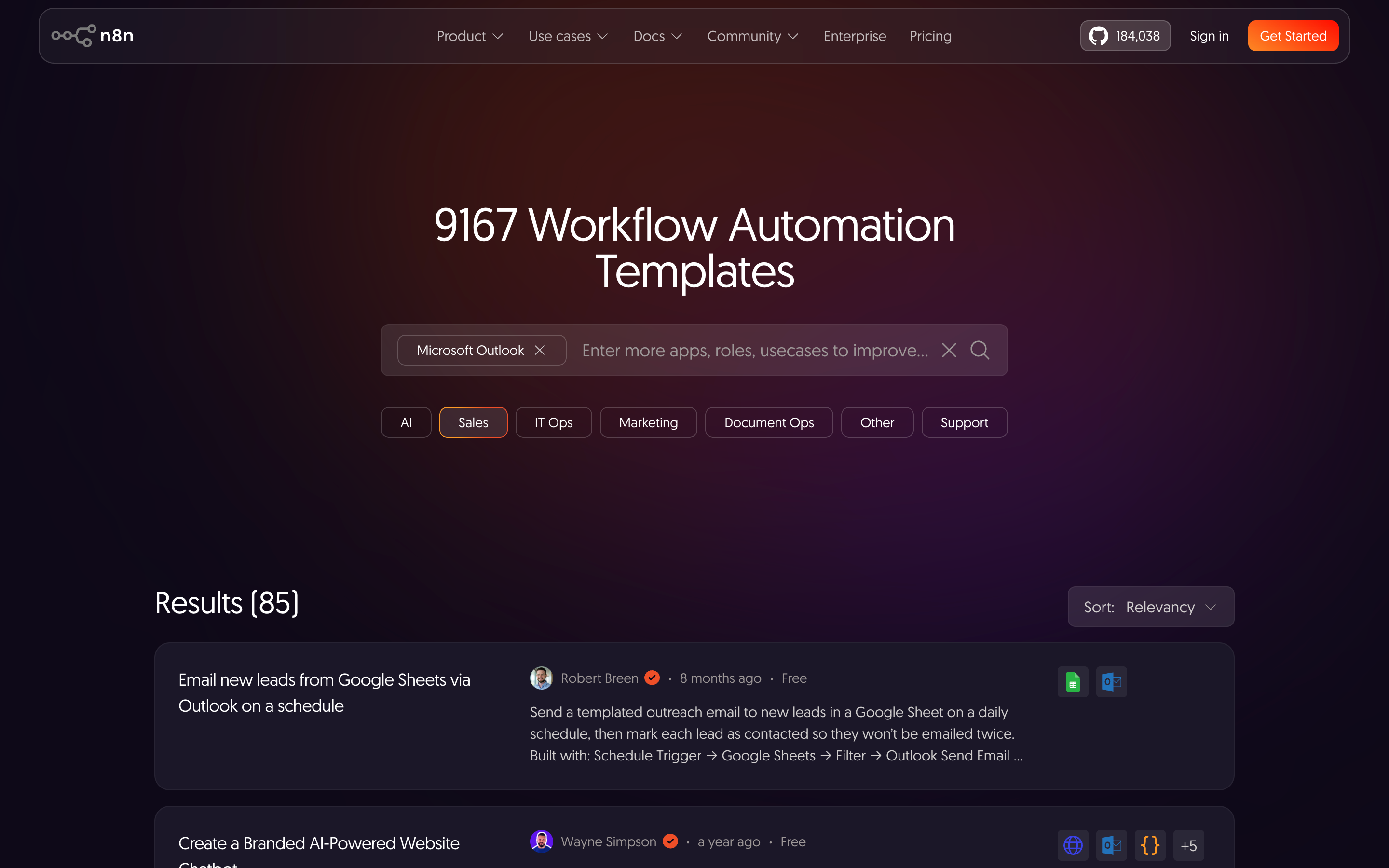Toggle the IT Ops category filter
Image resolution: width=1389 pixels, height=868 pixels.
(x=553, y=422)
